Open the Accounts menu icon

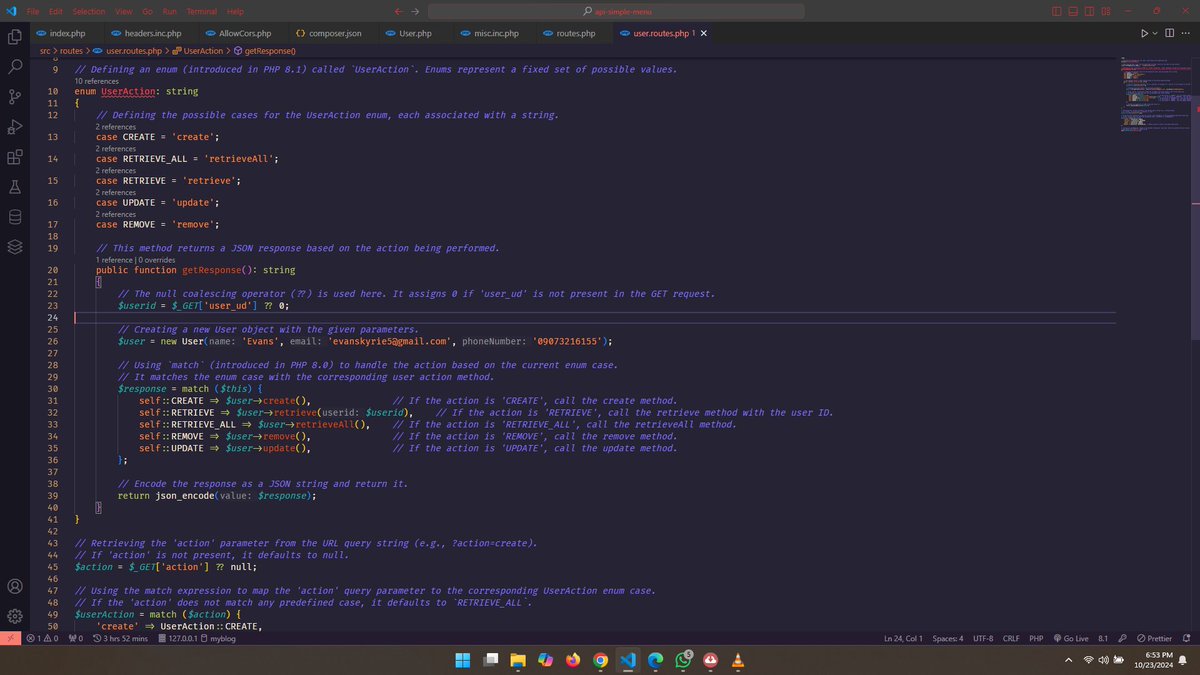click(15, 586)
